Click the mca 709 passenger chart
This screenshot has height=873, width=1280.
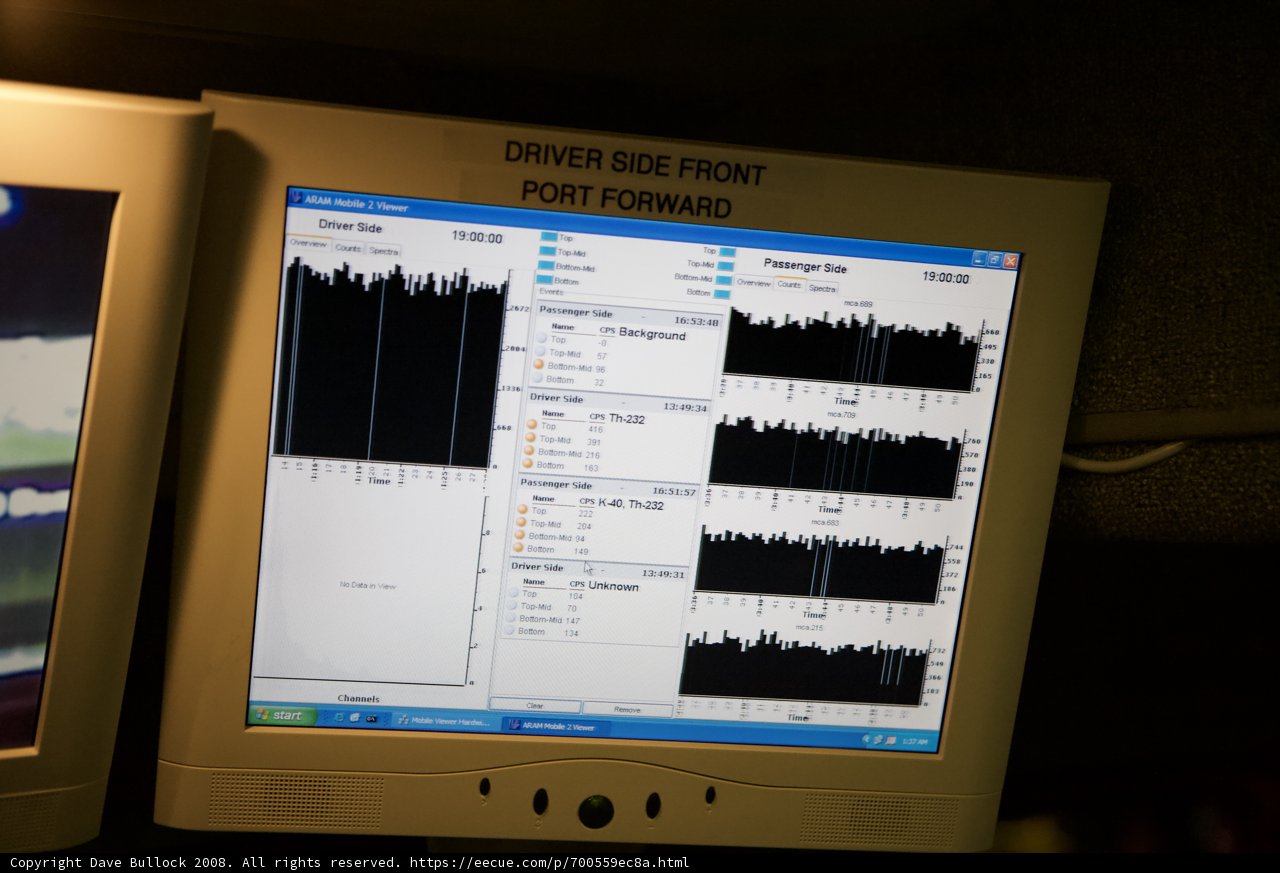point(836,457)
